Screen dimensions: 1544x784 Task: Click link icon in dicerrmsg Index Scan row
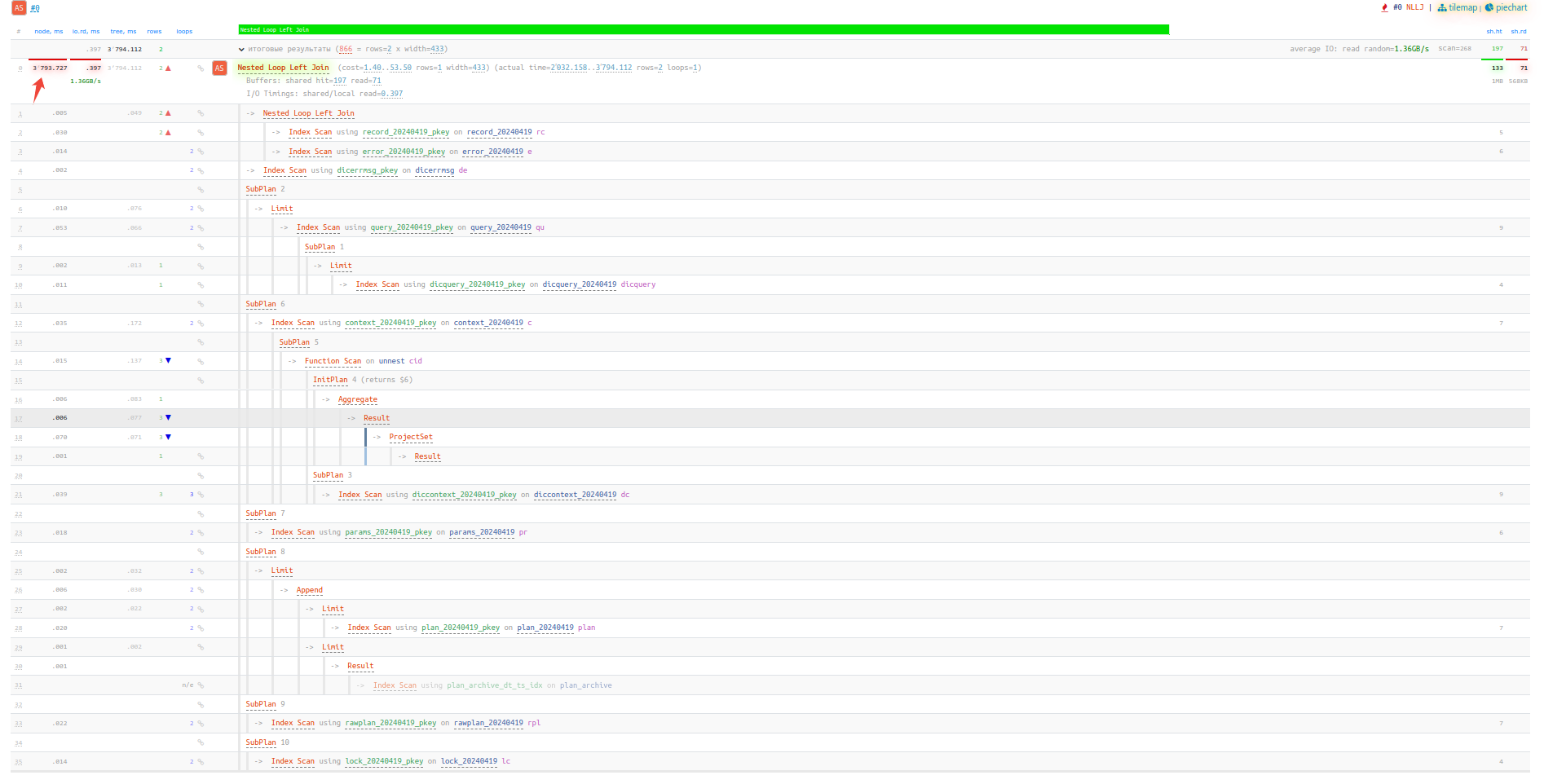201,170
